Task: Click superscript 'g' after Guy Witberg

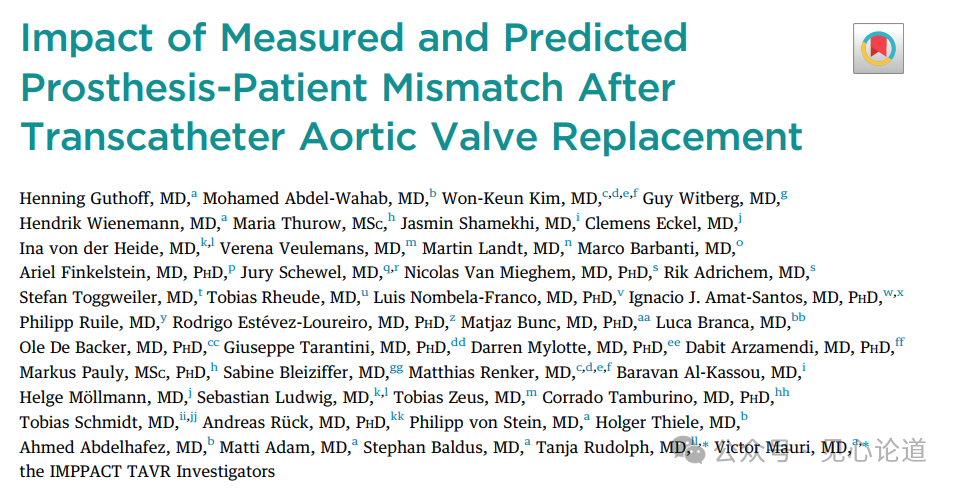Action: (x=784, y=193)
